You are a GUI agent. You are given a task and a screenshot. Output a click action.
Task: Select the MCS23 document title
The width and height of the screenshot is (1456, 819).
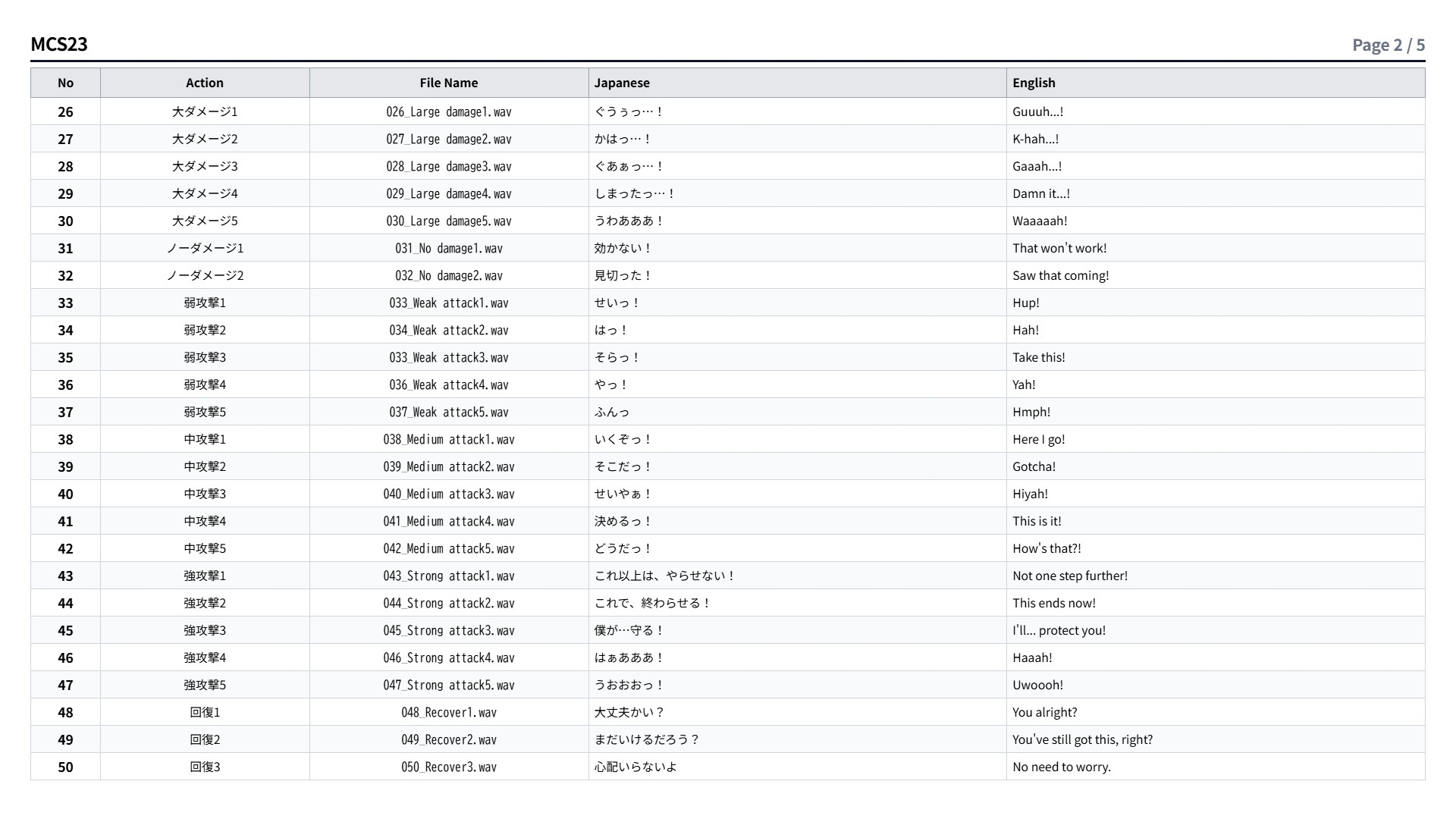pos(59,44)
